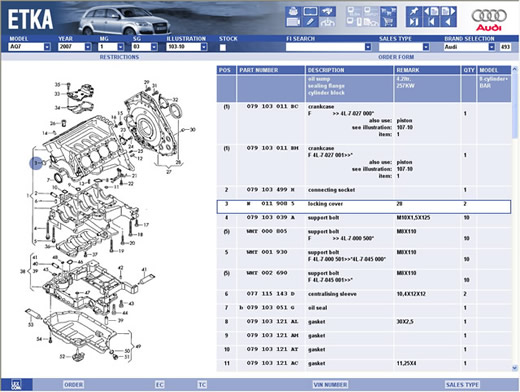The height and width of the screenshot is (392, 520).
Task: Open the RESTRICTIONS tab
Action: click(x=119, y=57)
